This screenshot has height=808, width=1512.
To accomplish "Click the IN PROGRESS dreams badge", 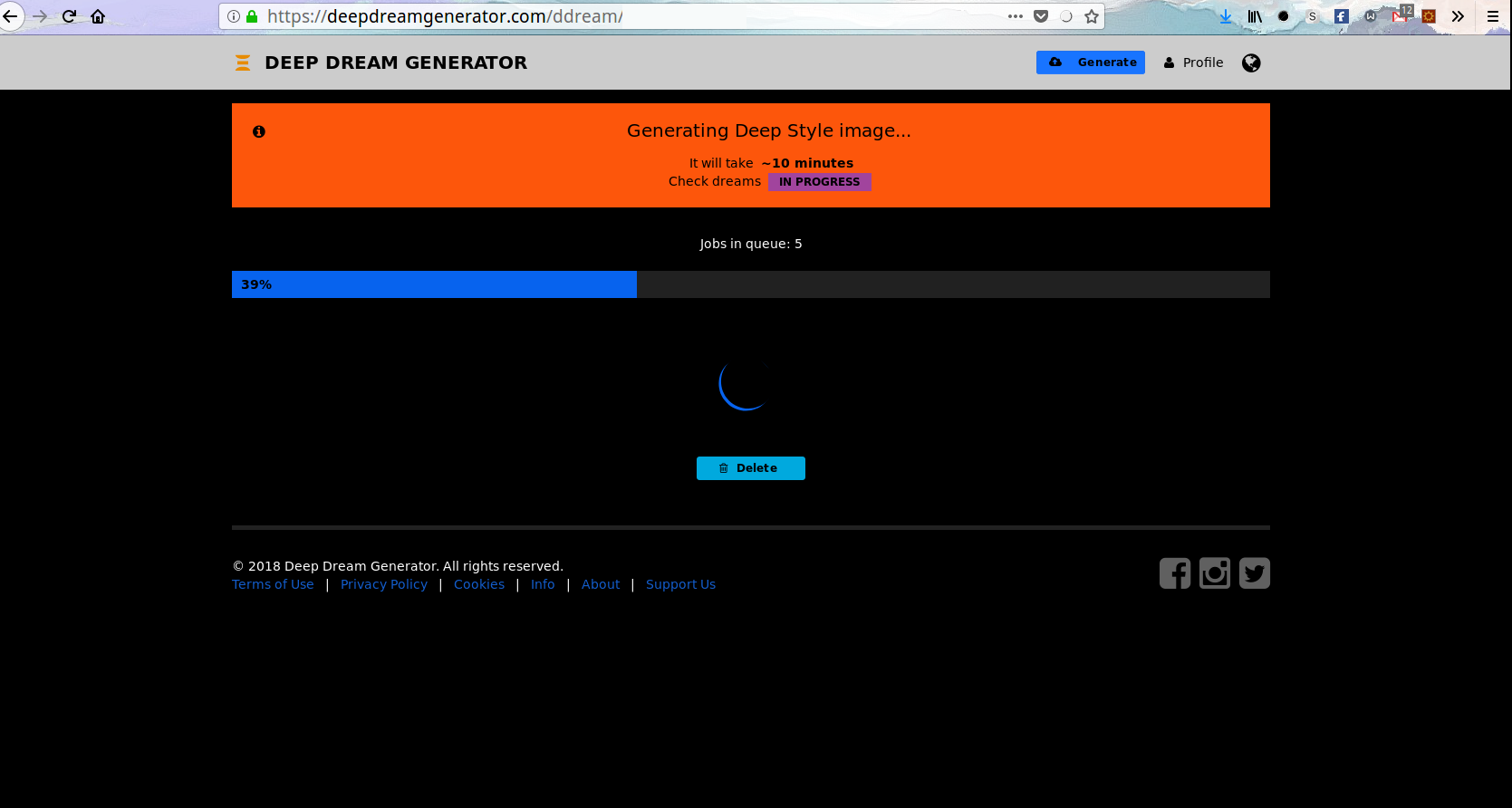I will [820, 182].
